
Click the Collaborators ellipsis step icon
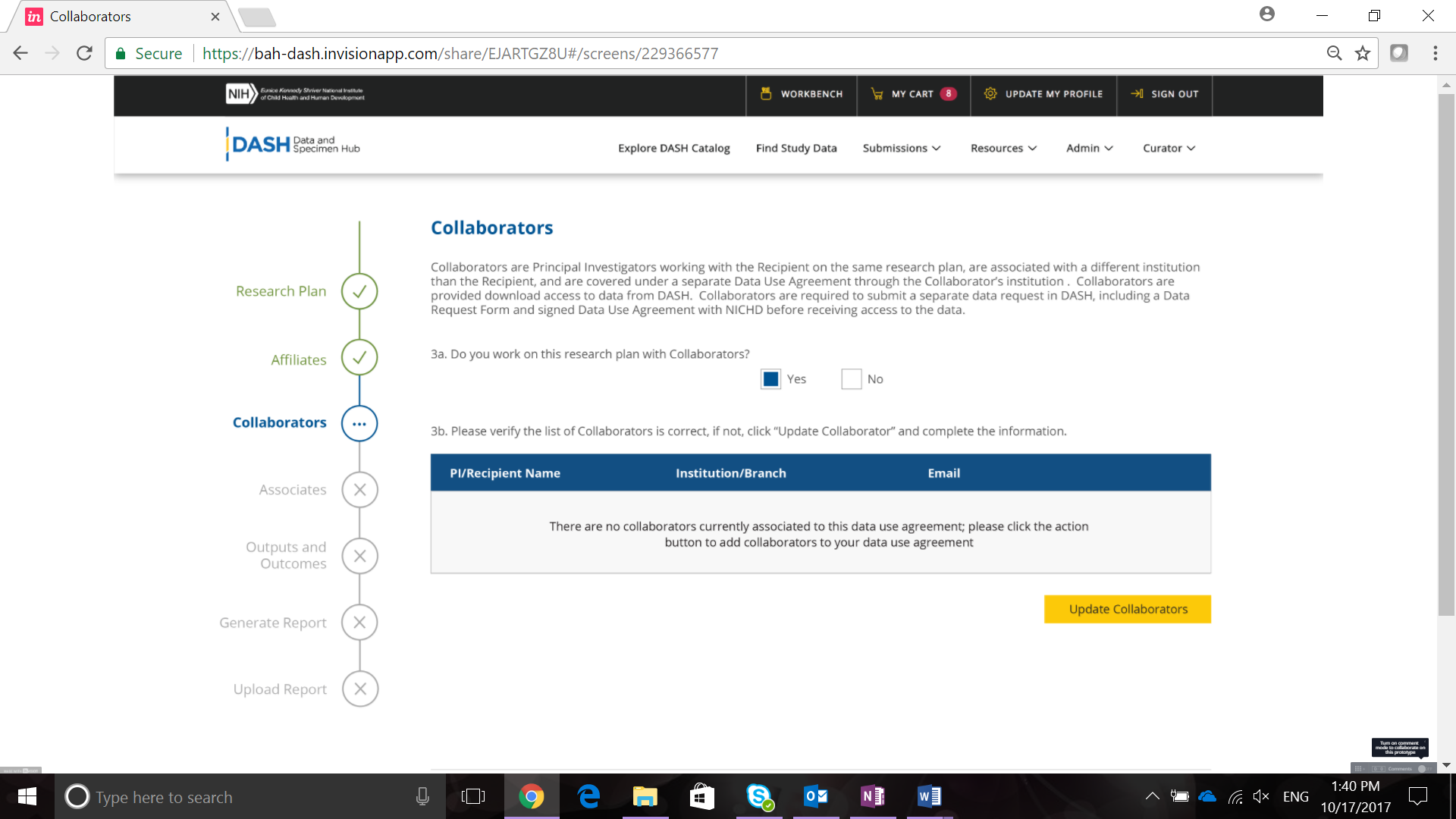pyautogui.click(x=359, y=423)
